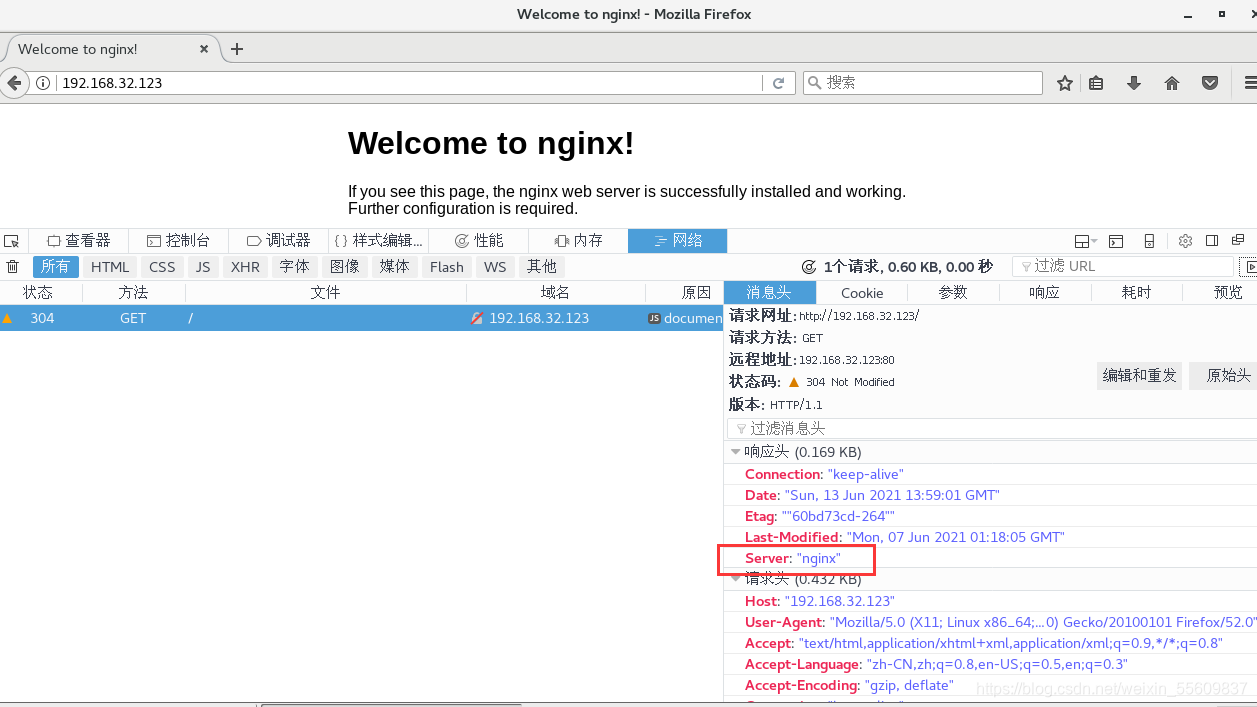Open Pocket save icon

click(x=1210, y=83)
